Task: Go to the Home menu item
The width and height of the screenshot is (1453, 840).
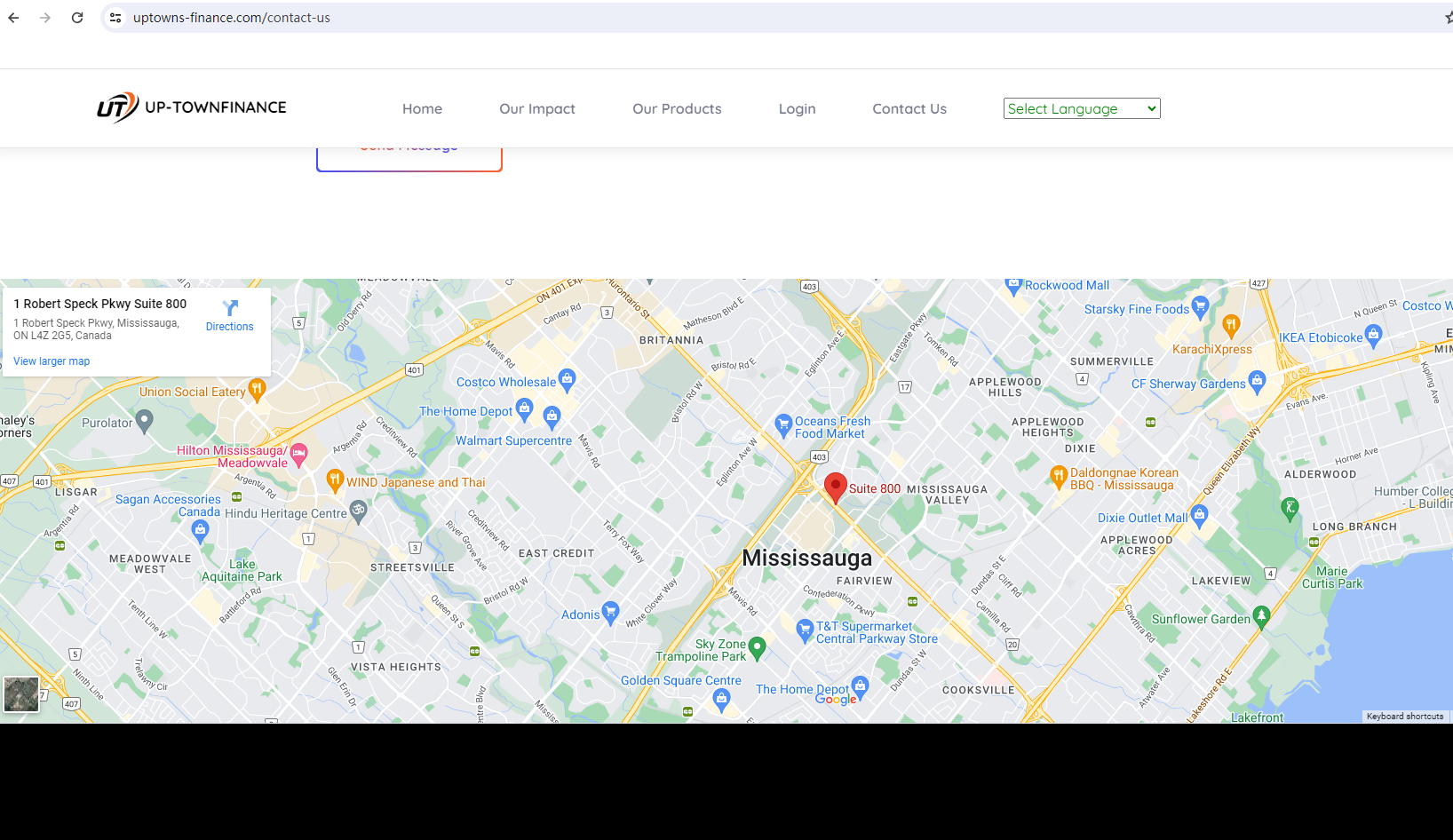Action: coord(422,108)
